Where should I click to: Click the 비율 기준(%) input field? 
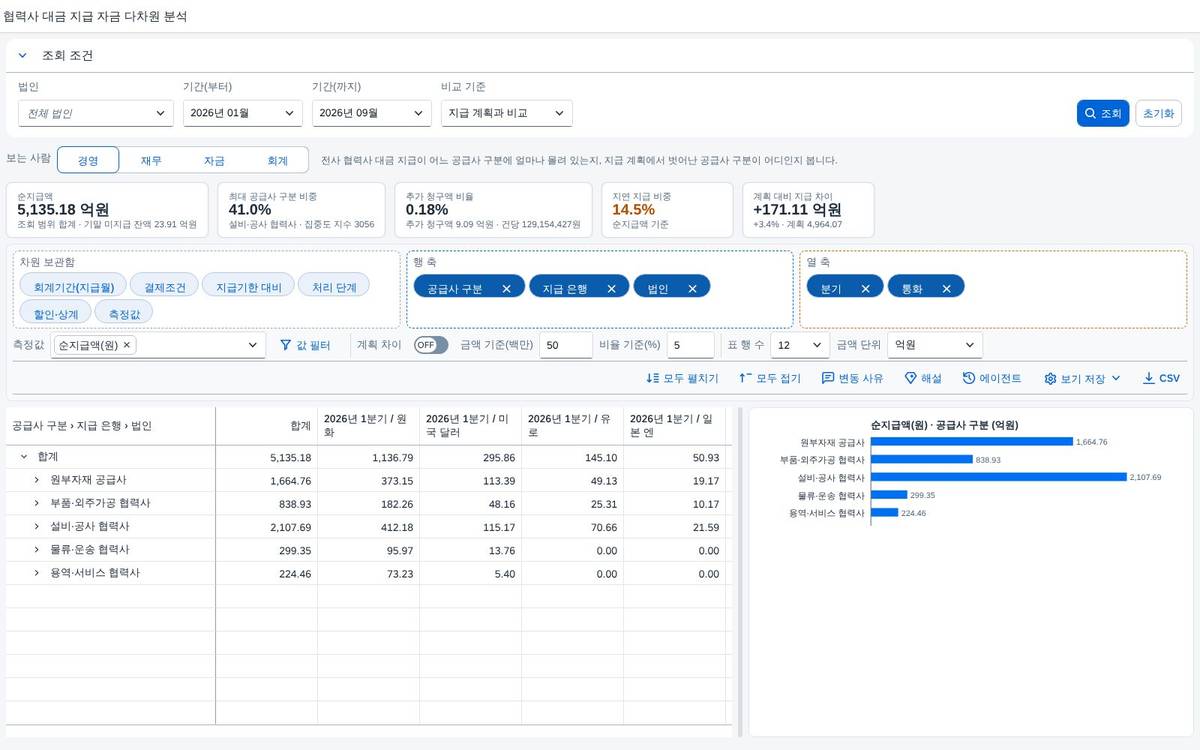point(691,345)
